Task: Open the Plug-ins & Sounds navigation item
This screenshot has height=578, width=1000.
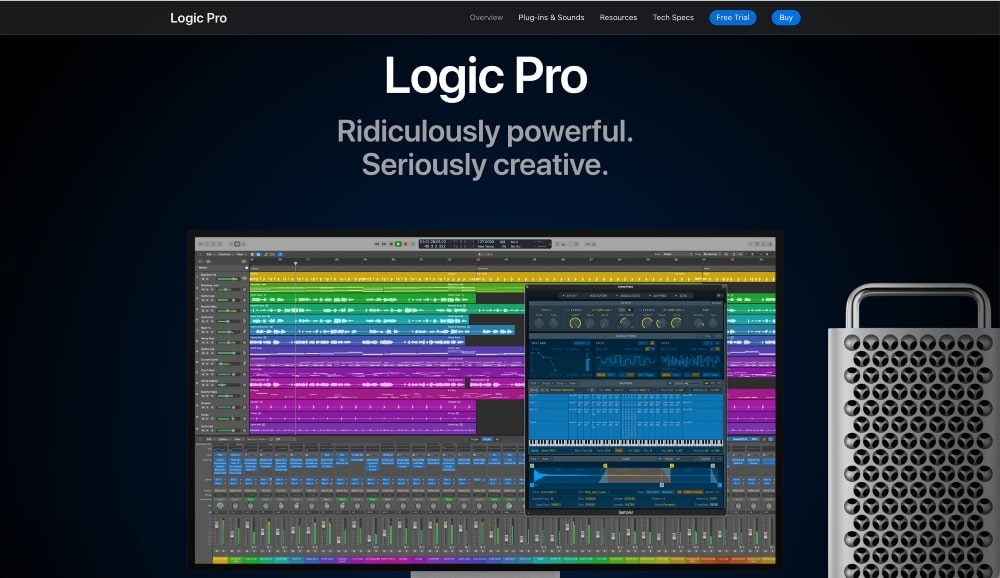Action: (550, 17)
